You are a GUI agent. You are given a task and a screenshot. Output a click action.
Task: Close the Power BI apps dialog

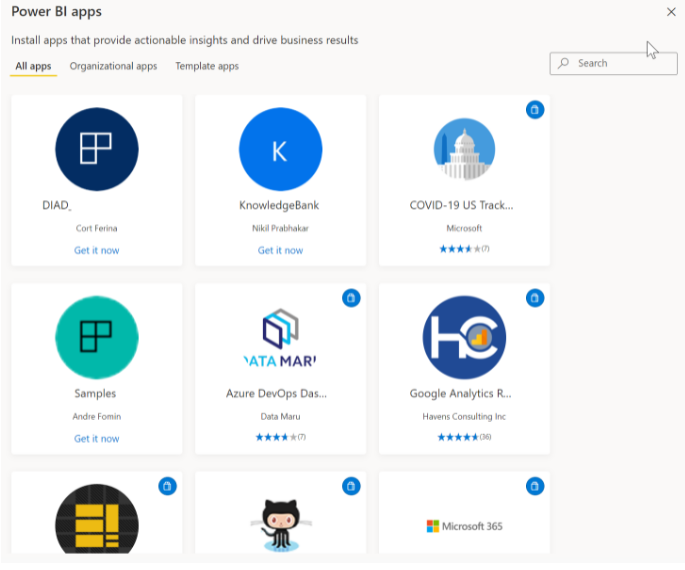click(671, 12)
